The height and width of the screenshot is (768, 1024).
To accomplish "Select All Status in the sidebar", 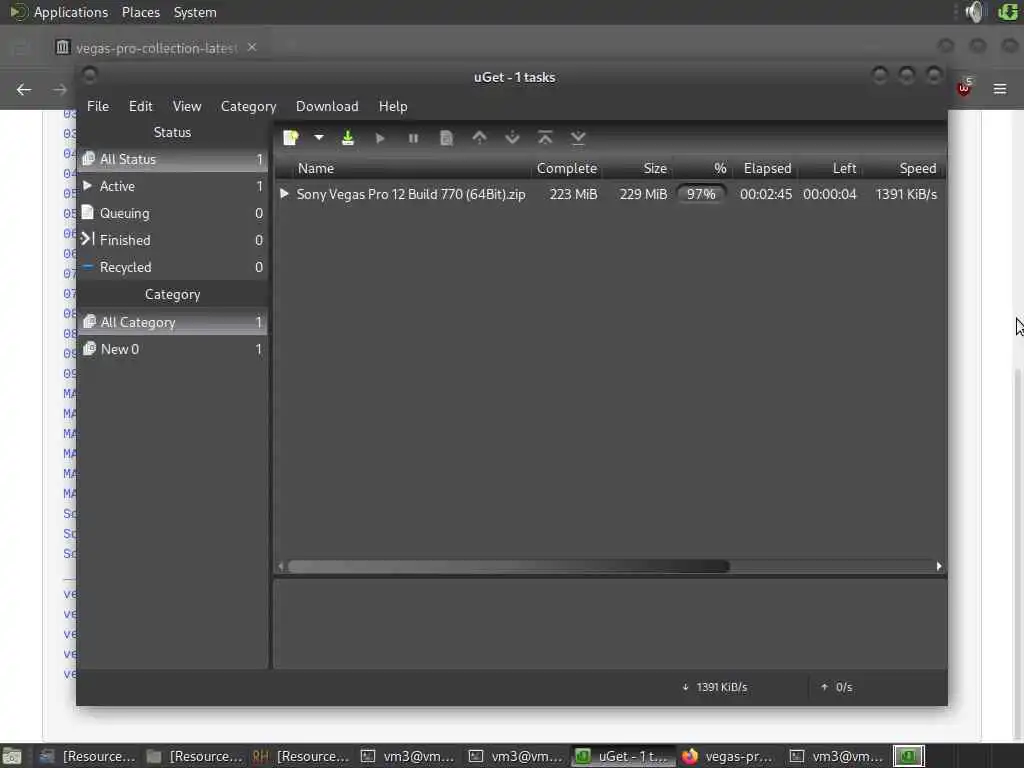I will click(172, 159).
